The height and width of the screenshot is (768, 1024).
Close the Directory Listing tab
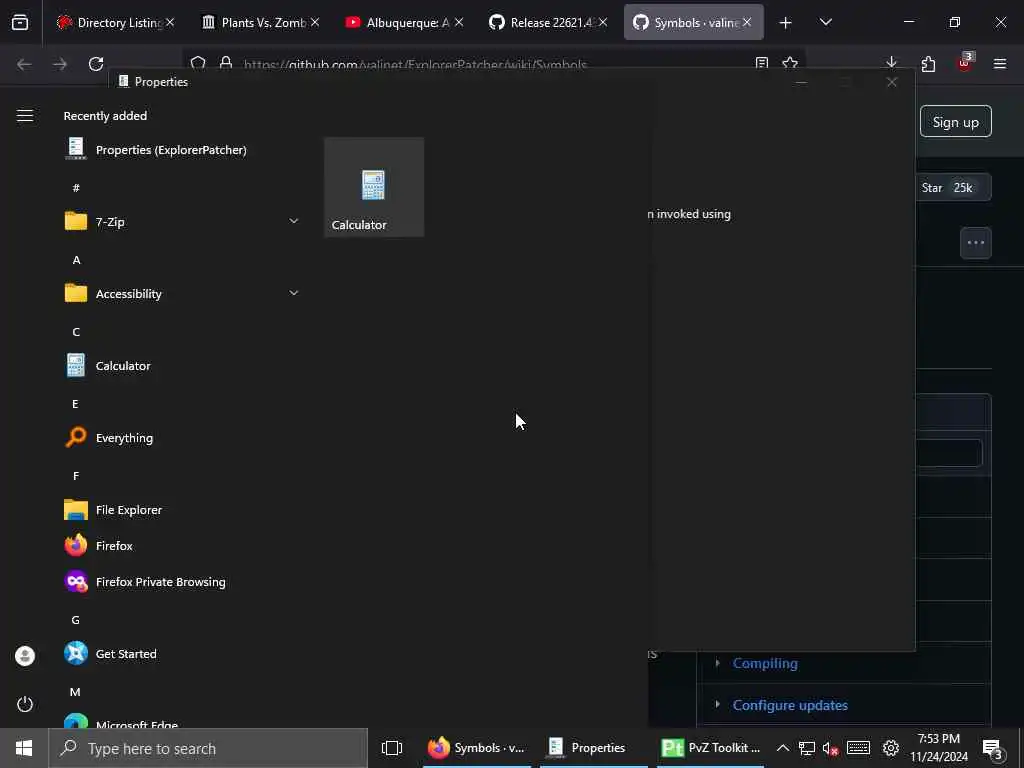(170, 22)
